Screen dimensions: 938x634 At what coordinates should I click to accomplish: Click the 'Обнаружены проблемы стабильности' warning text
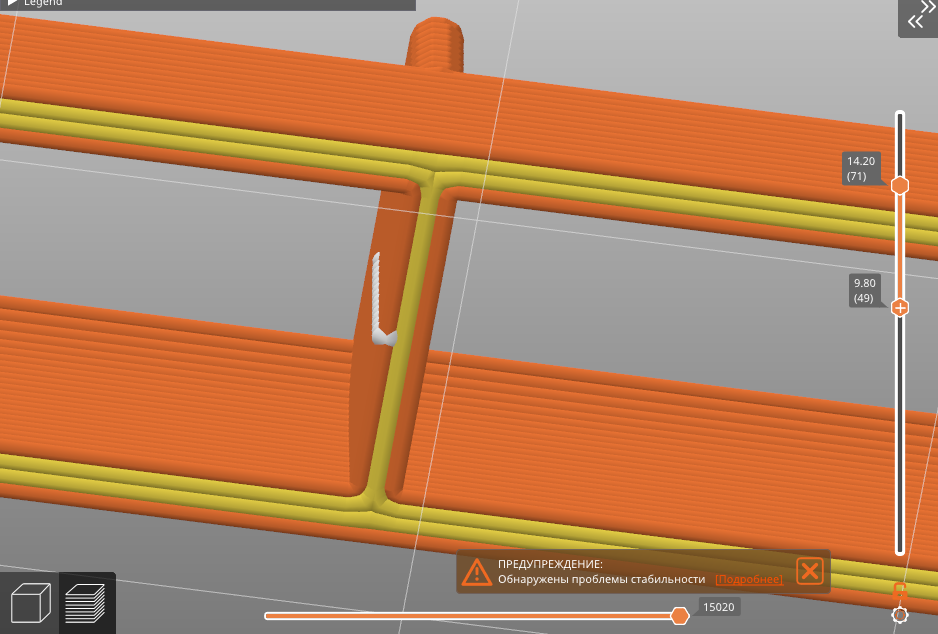pyautogui.click(x=601, y=579)
